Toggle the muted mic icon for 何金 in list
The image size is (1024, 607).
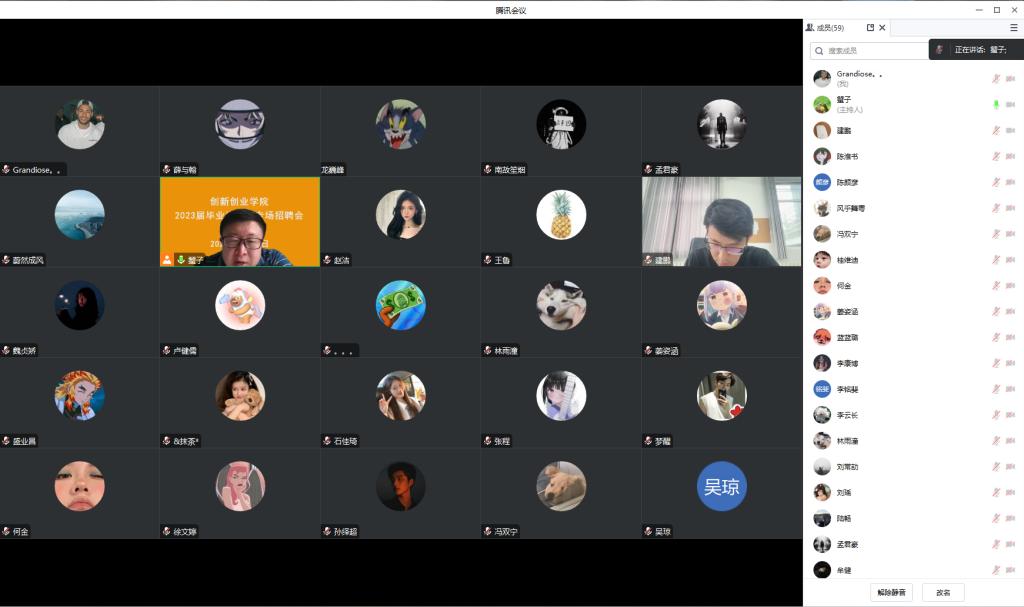(x=996, y=286)
